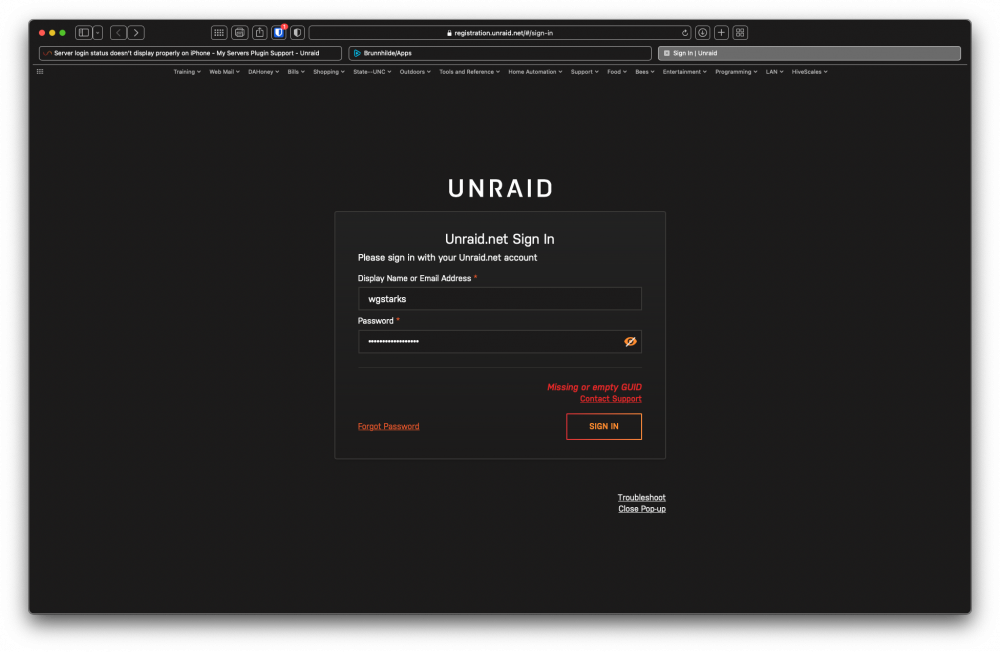Click the red 'Missing or empty GUID' message
1000x652 pixels.
pyautogui.click(x=594, y=387)
